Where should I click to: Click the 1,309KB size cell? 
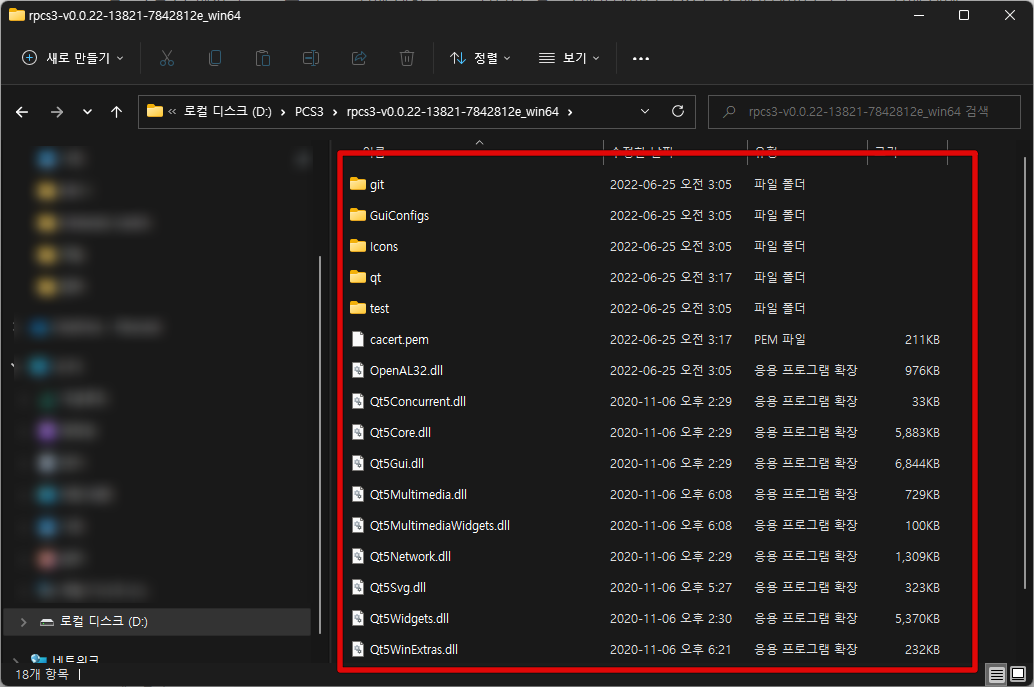(x=917, y=556)
